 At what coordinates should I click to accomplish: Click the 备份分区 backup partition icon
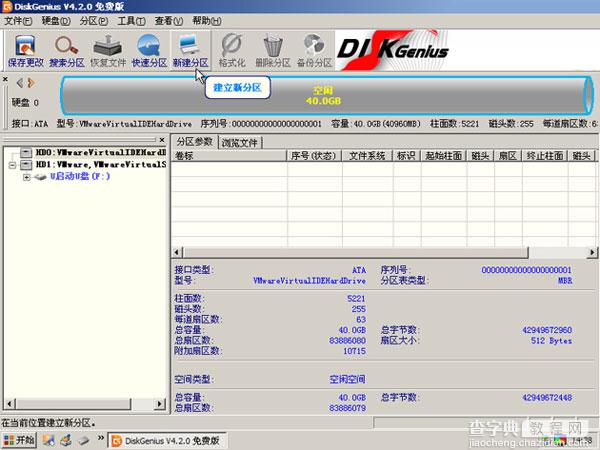(x=314, y=51)
